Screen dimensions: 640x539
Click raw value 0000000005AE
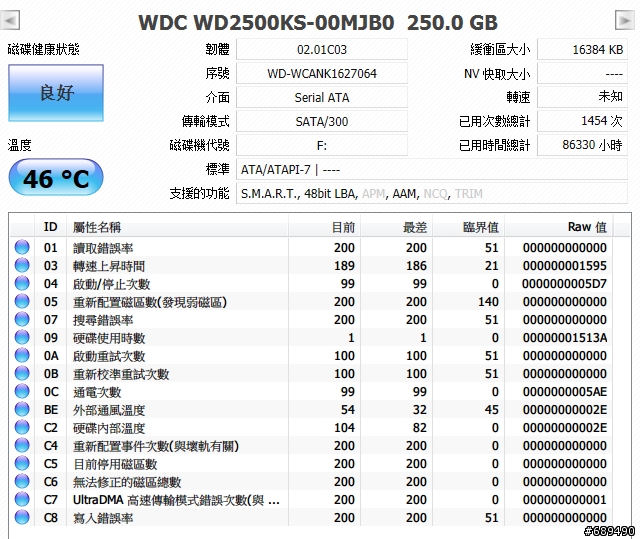click(x=564, y=391)
